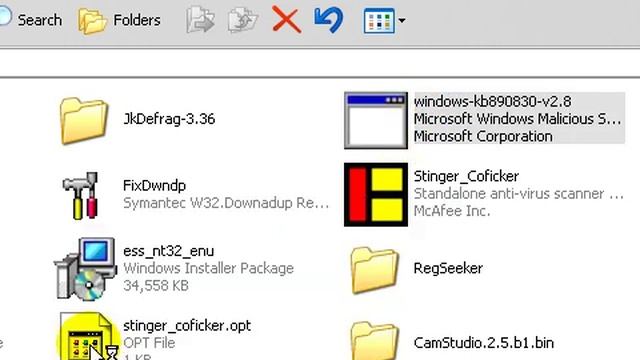Click the RegSeeker folder name

tap(448, 268)
